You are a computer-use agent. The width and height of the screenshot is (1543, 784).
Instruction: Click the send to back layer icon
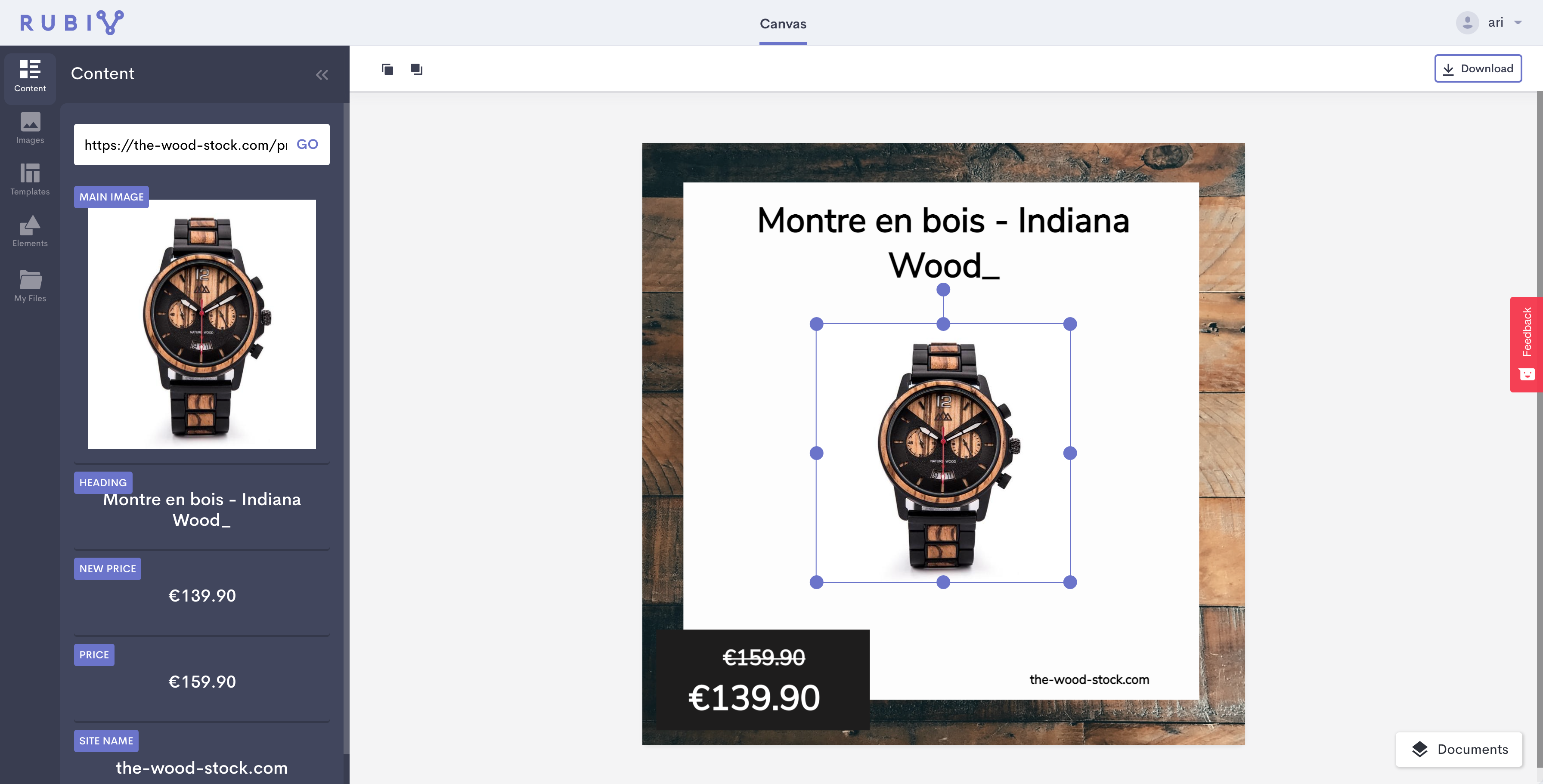(387, 69)
